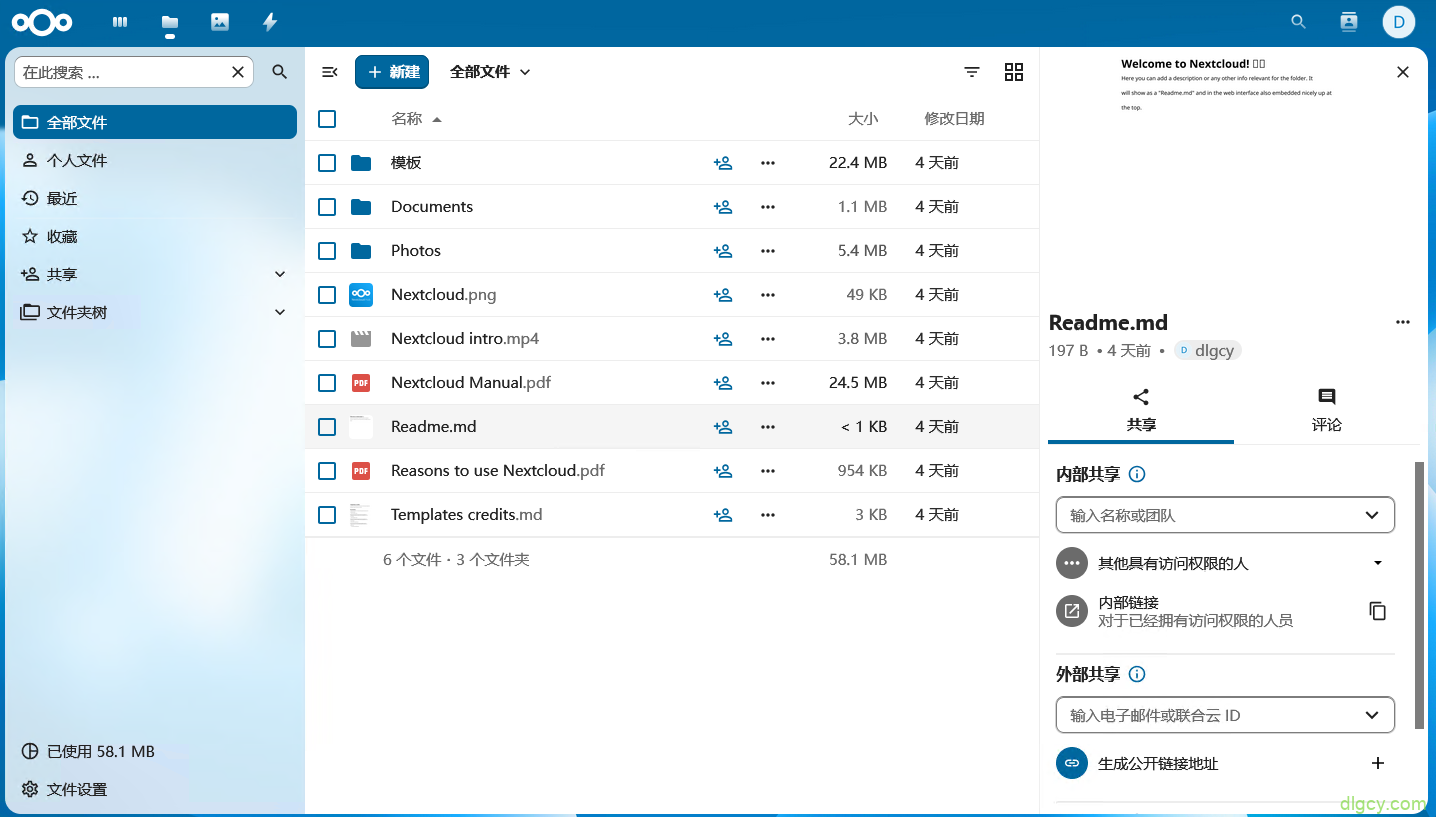Click the Nextcloud logo in header

(x=42, y=22)
